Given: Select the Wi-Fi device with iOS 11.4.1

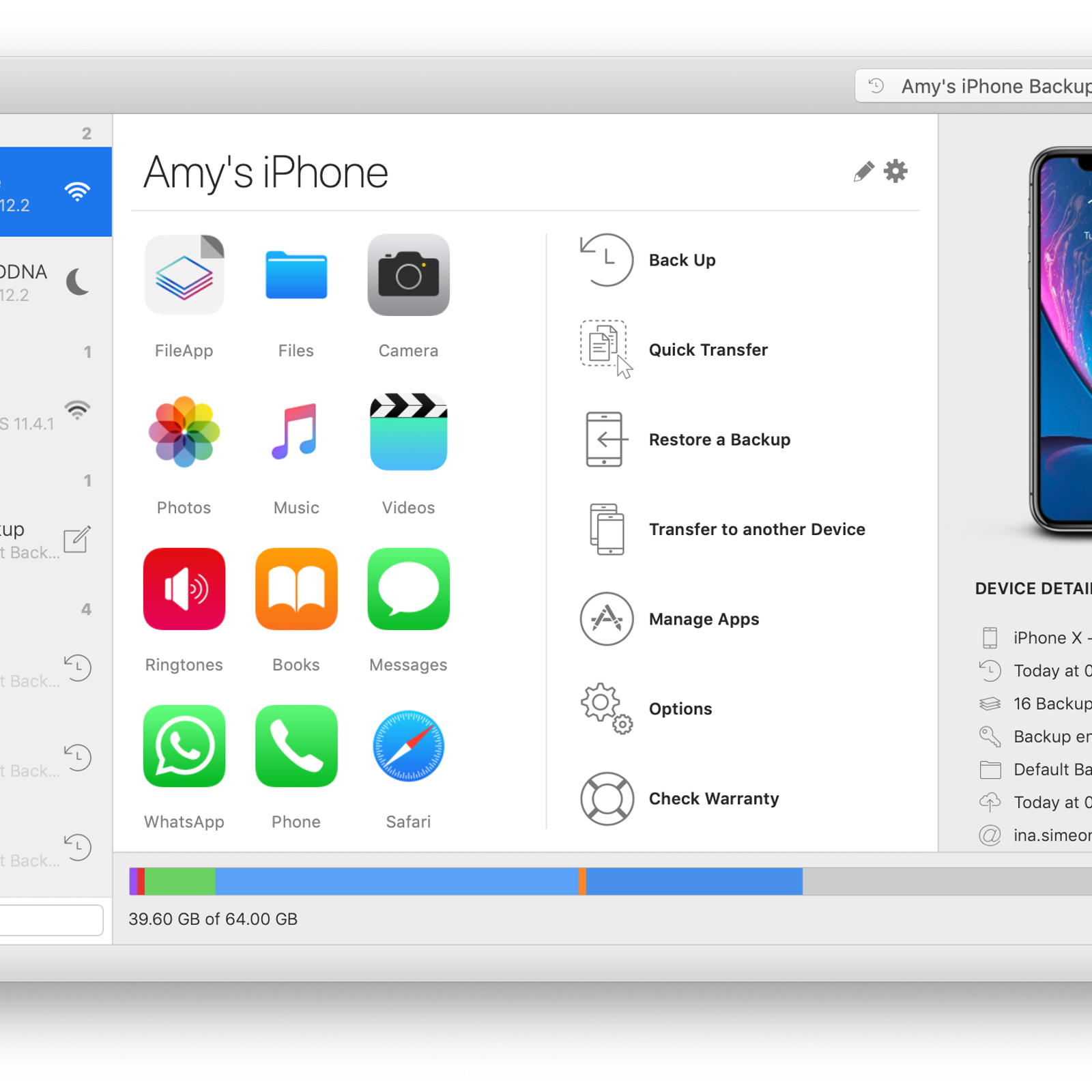Looking at the screenshot, I should click(x=56, y=415).
